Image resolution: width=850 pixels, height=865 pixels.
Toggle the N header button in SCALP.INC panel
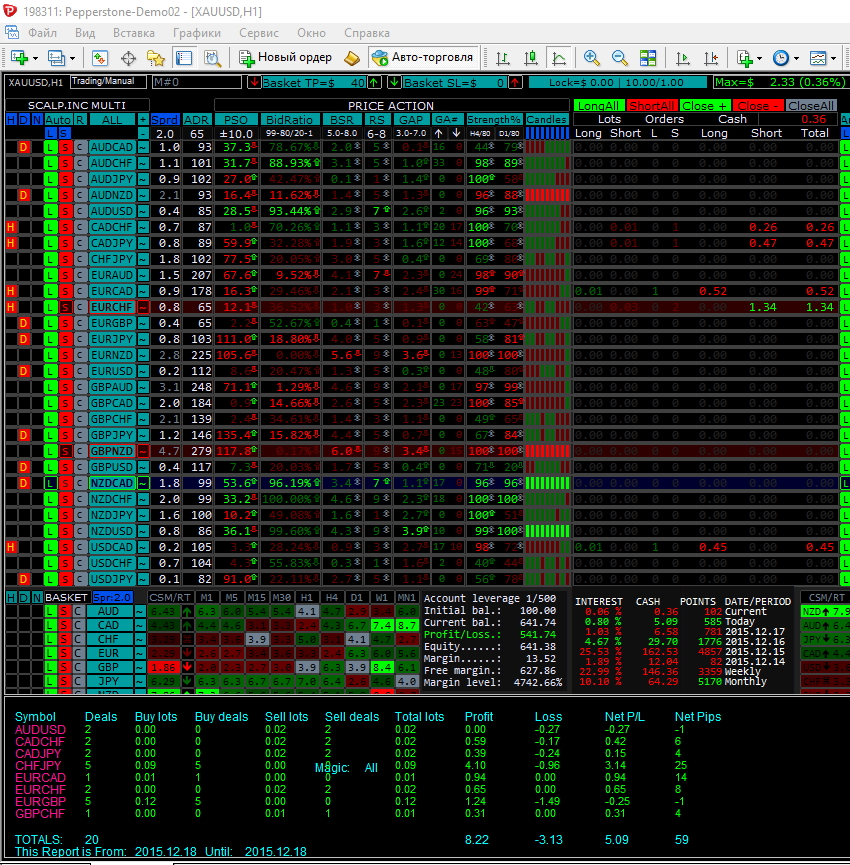36,120
